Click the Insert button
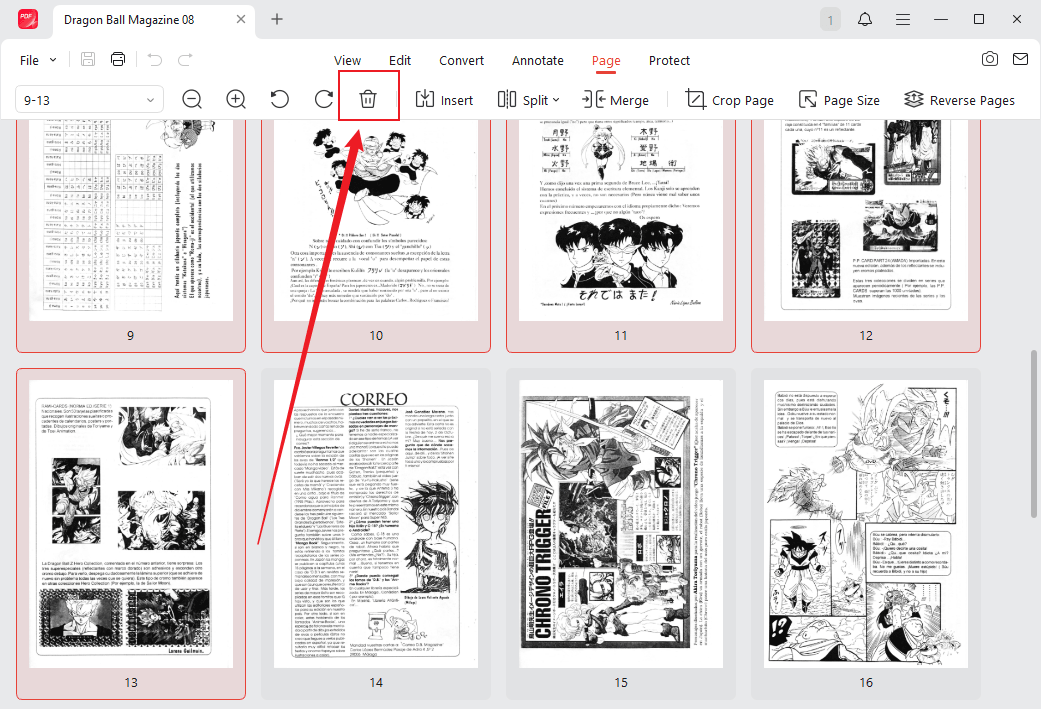The image size is (1041, 709). [x=444, y=100]
